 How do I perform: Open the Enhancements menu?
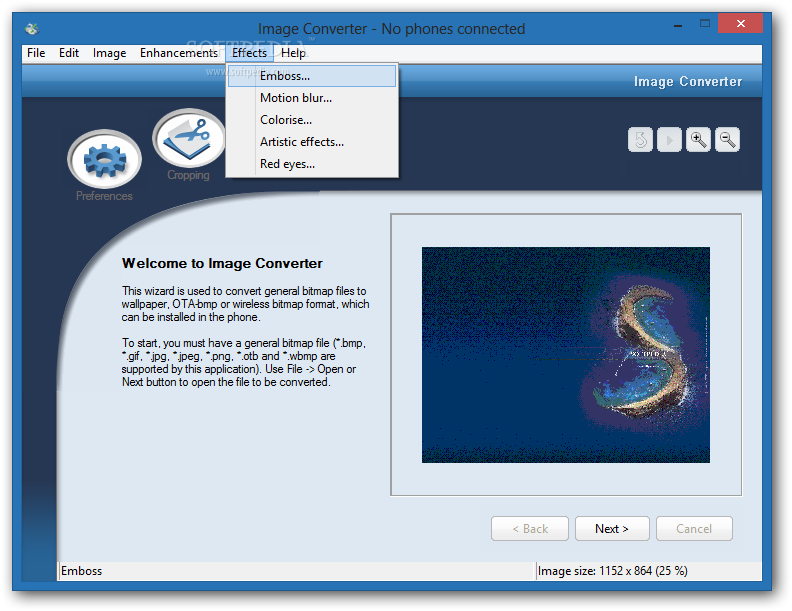179,53
